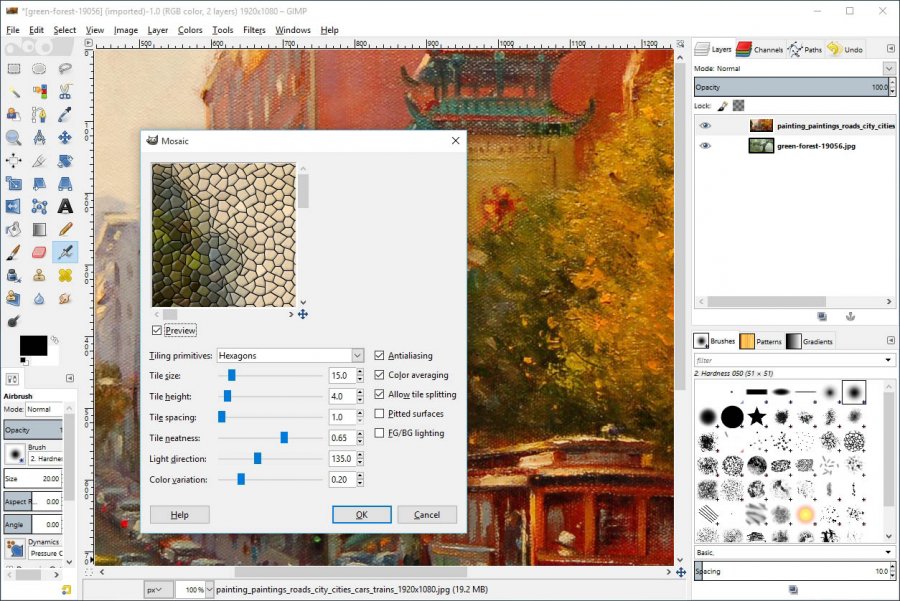Hide the green-forest-19056.jpg layer
Screen dimensions: 900x601
coord(705,146)
